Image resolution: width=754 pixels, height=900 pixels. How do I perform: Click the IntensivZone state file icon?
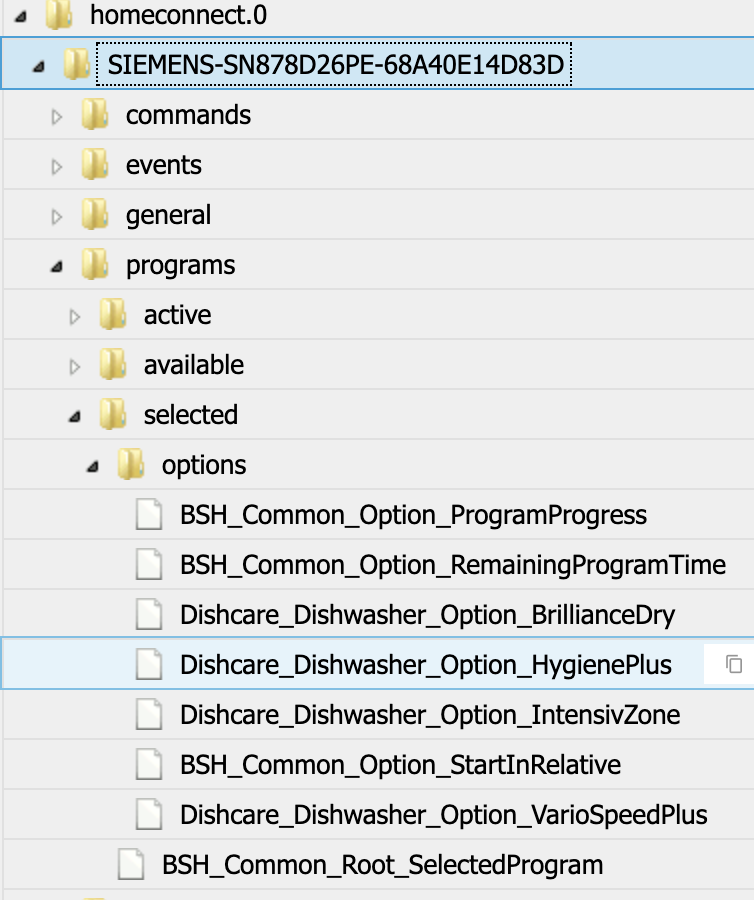149,714
